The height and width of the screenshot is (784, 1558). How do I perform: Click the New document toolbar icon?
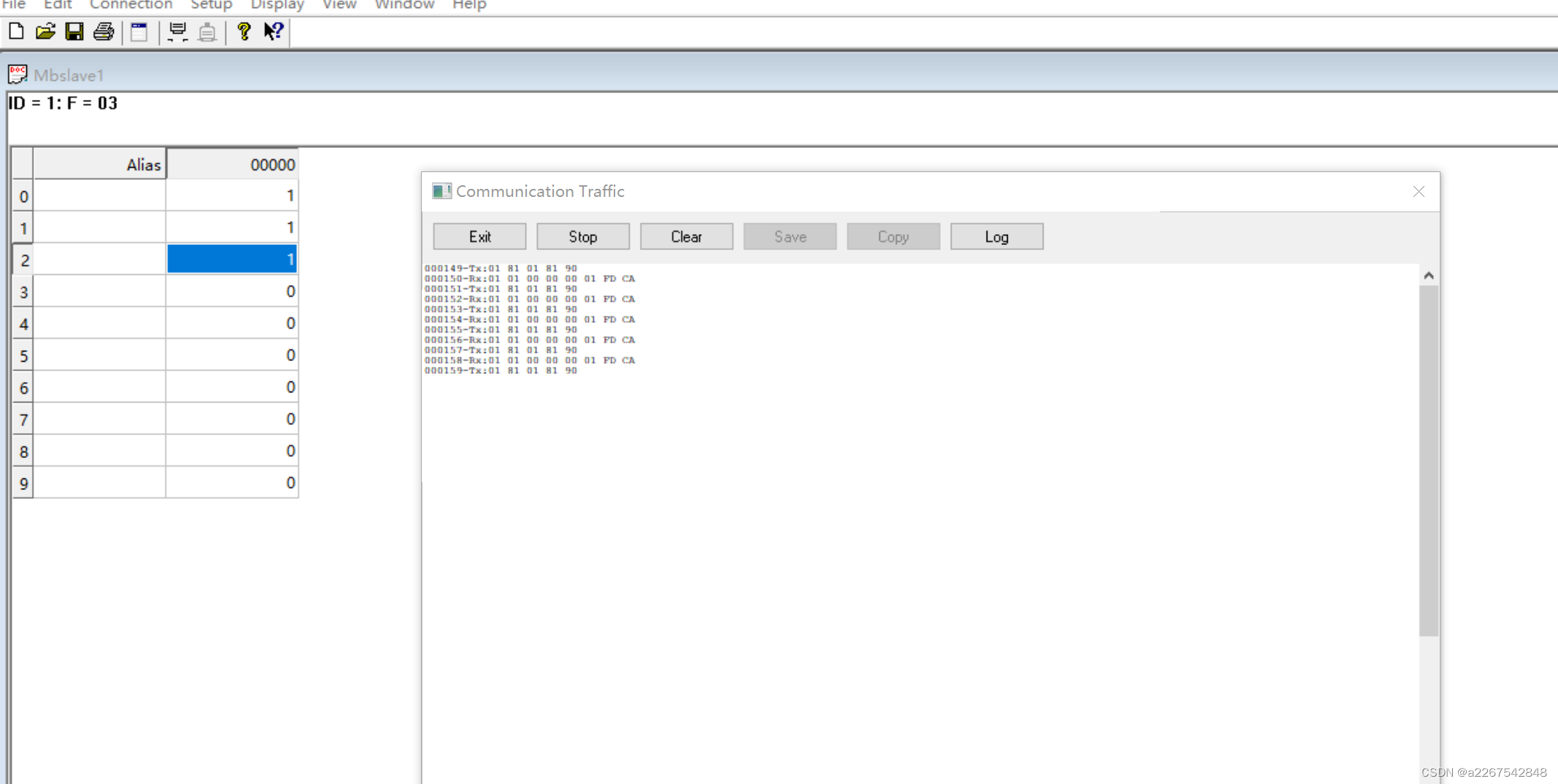click(16, 31)
